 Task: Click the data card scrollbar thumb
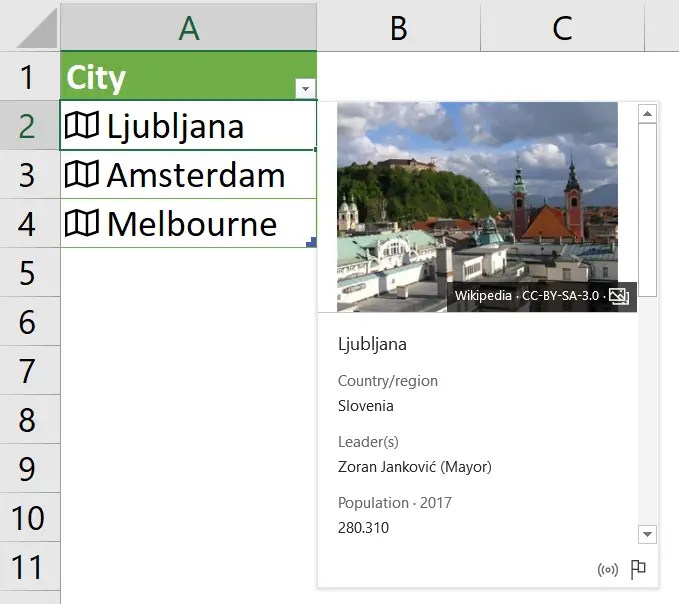[647, 210]
